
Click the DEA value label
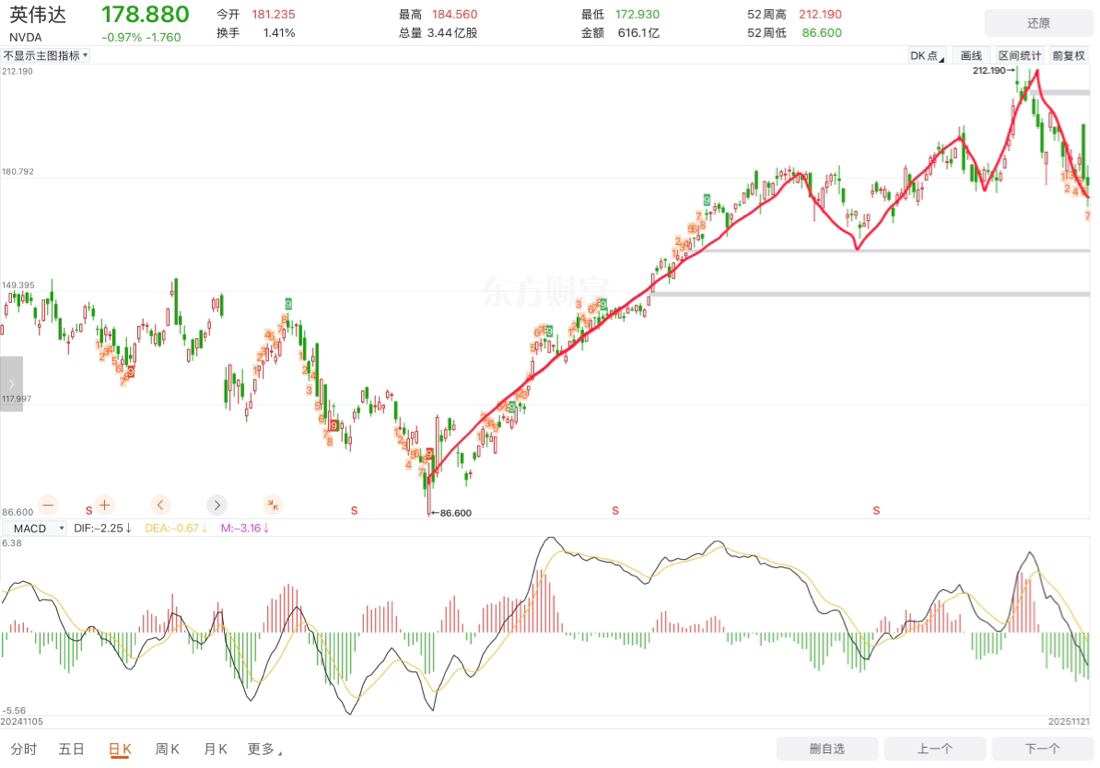pyautogui.click(x=175, y=528)
